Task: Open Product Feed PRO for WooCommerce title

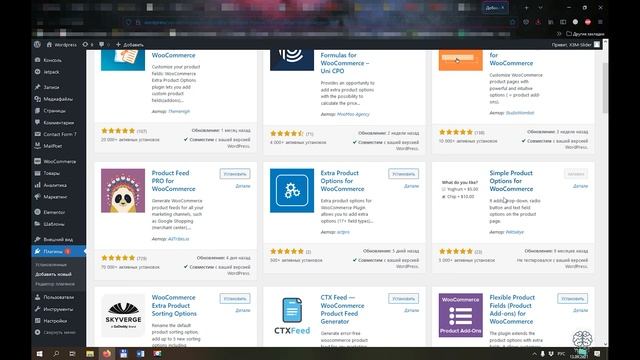Action: (173, 181)
